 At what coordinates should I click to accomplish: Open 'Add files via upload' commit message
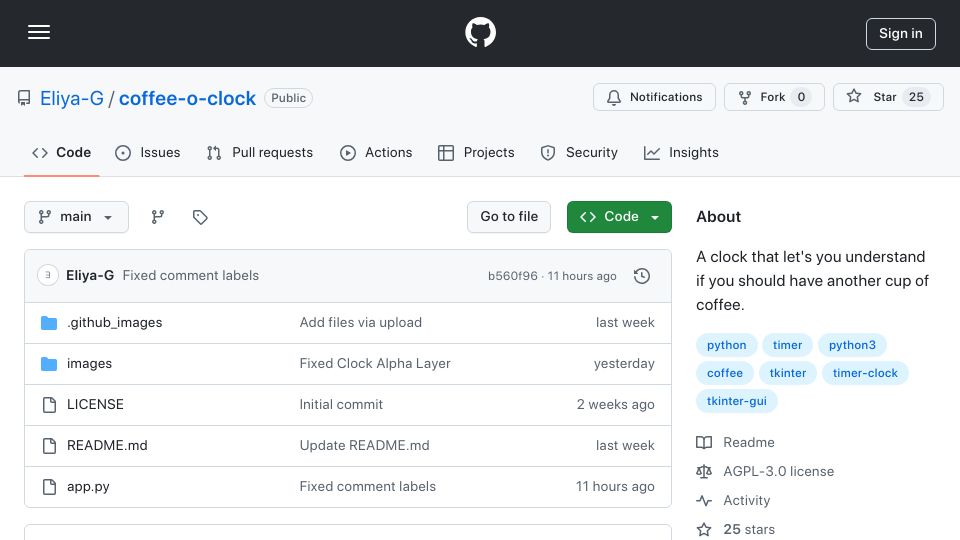[x=361, y=323]
